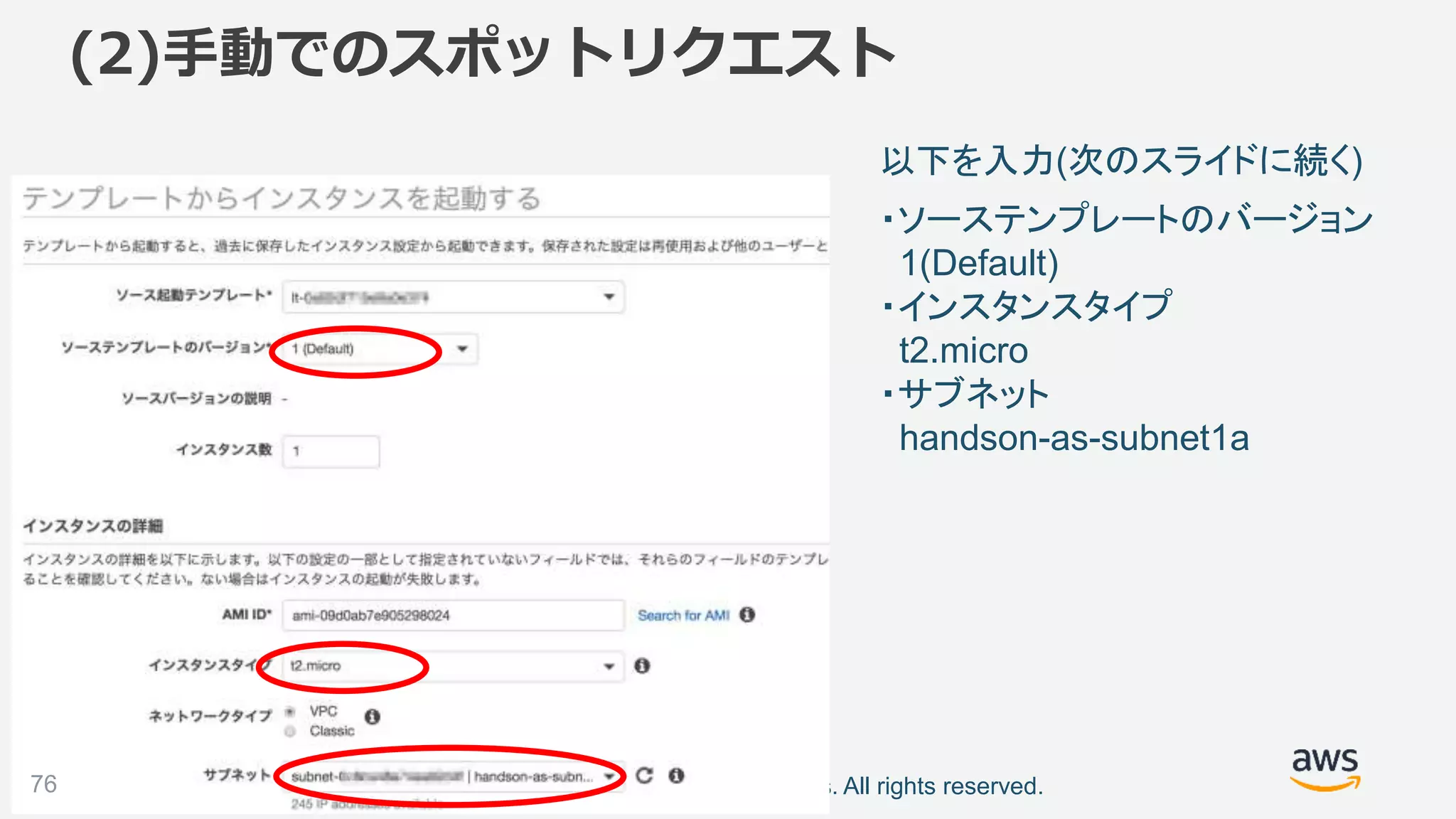Click the info icon next to Search for AMI
The height and width of the screenshot is (819, 1456).
(x=746, y=614)
